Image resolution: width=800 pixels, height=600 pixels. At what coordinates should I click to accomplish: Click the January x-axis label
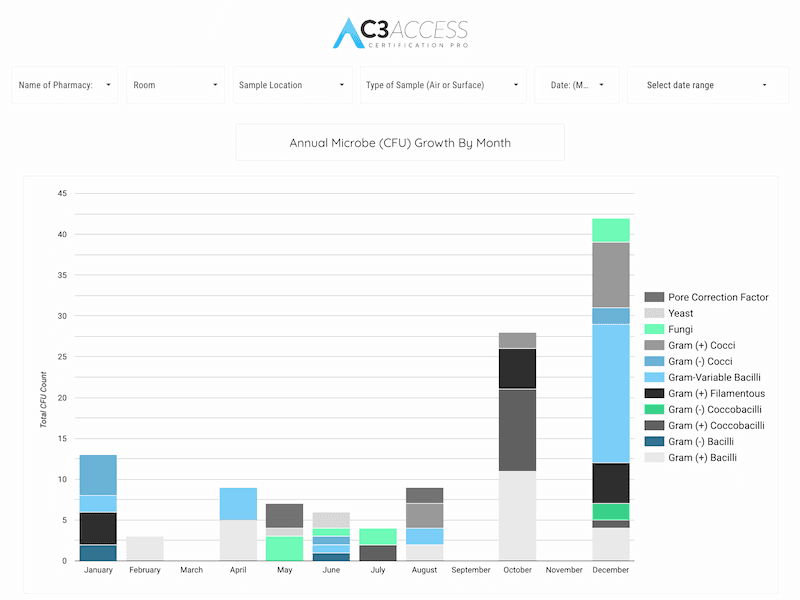pos(98,570)
